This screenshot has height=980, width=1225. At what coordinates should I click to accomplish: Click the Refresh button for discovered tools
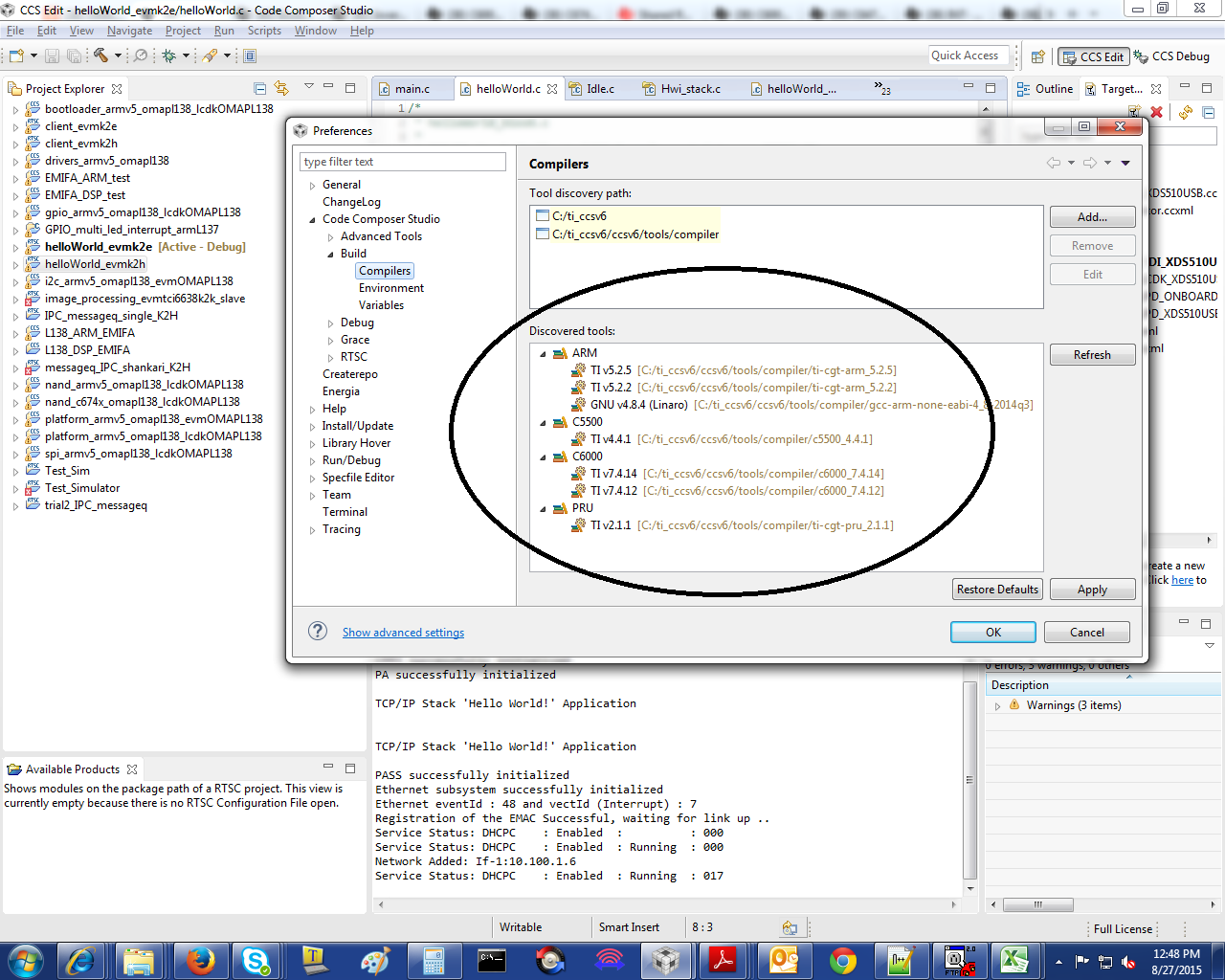[1092, 354]
